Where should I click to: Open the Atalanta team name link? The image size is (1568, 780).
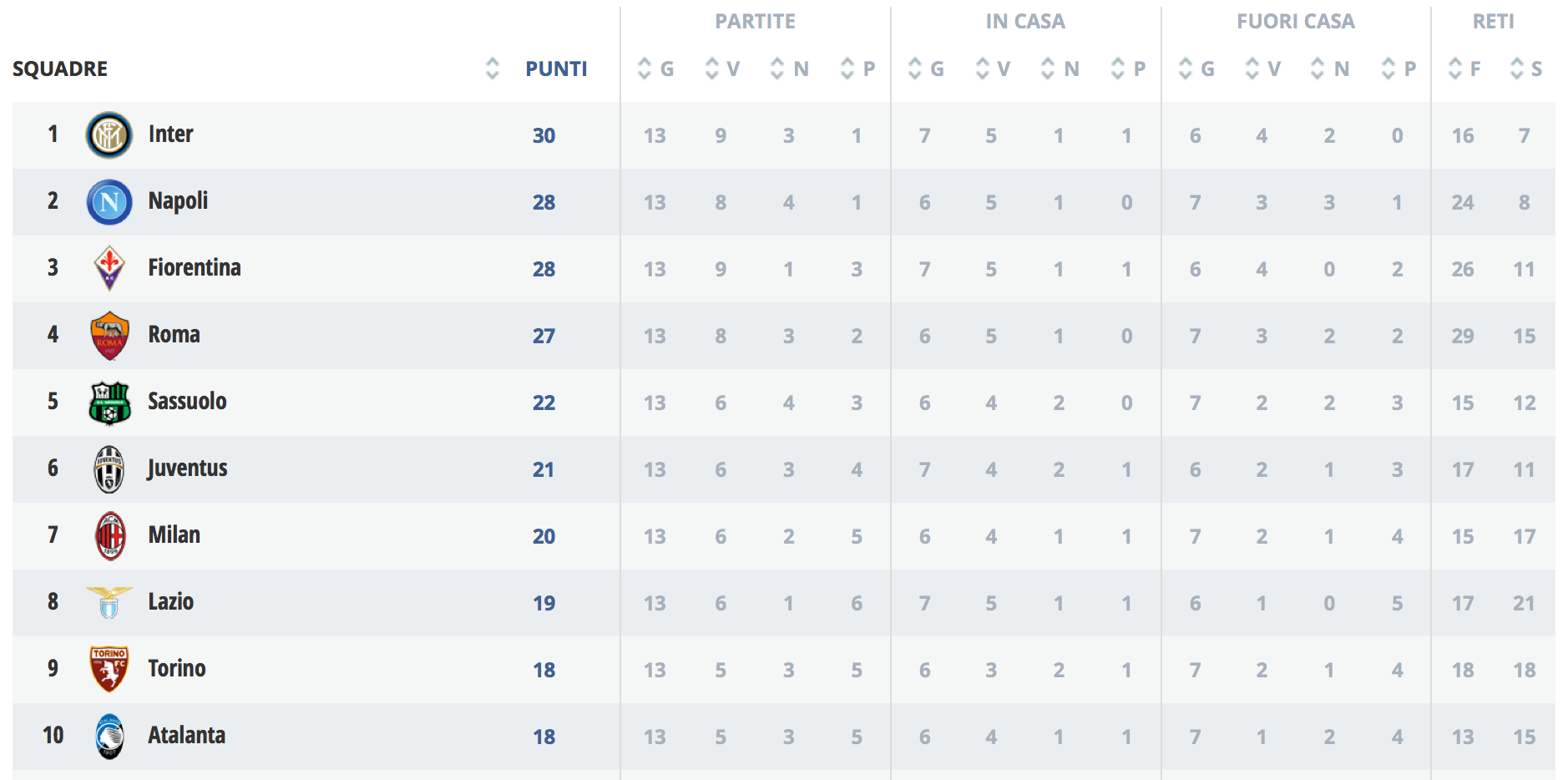[x=186, y=736]
